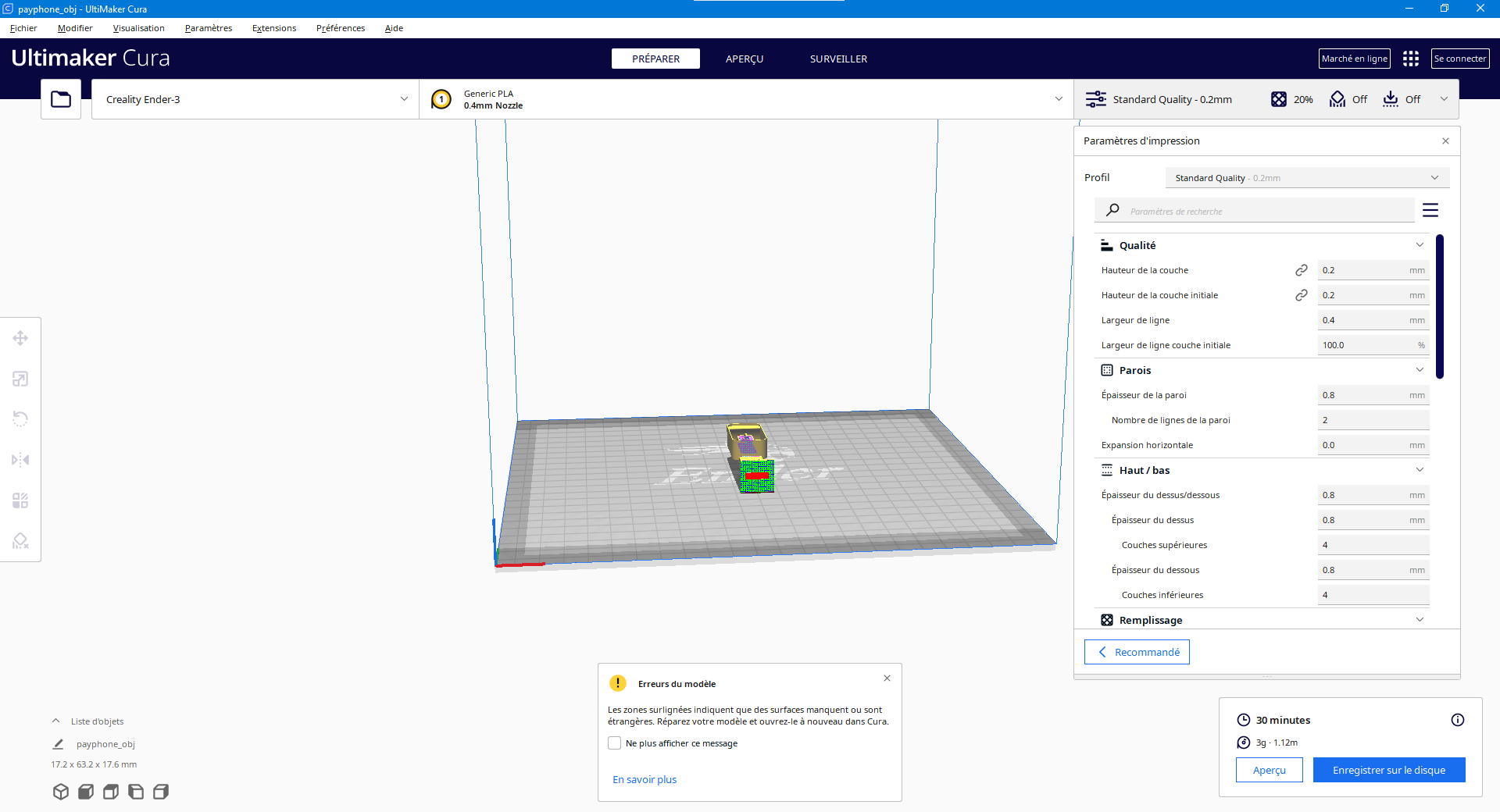Switch to the APERÇU stage tab

click(745, 59)
